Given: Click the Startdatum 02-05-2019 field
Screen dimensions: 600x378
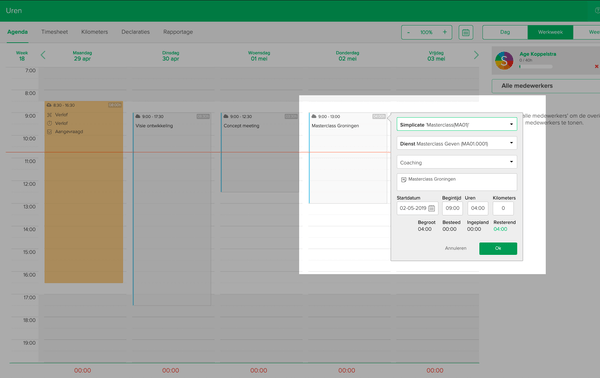Looking at the screenshot, I should pyautogui.click(x=417, y=208).
